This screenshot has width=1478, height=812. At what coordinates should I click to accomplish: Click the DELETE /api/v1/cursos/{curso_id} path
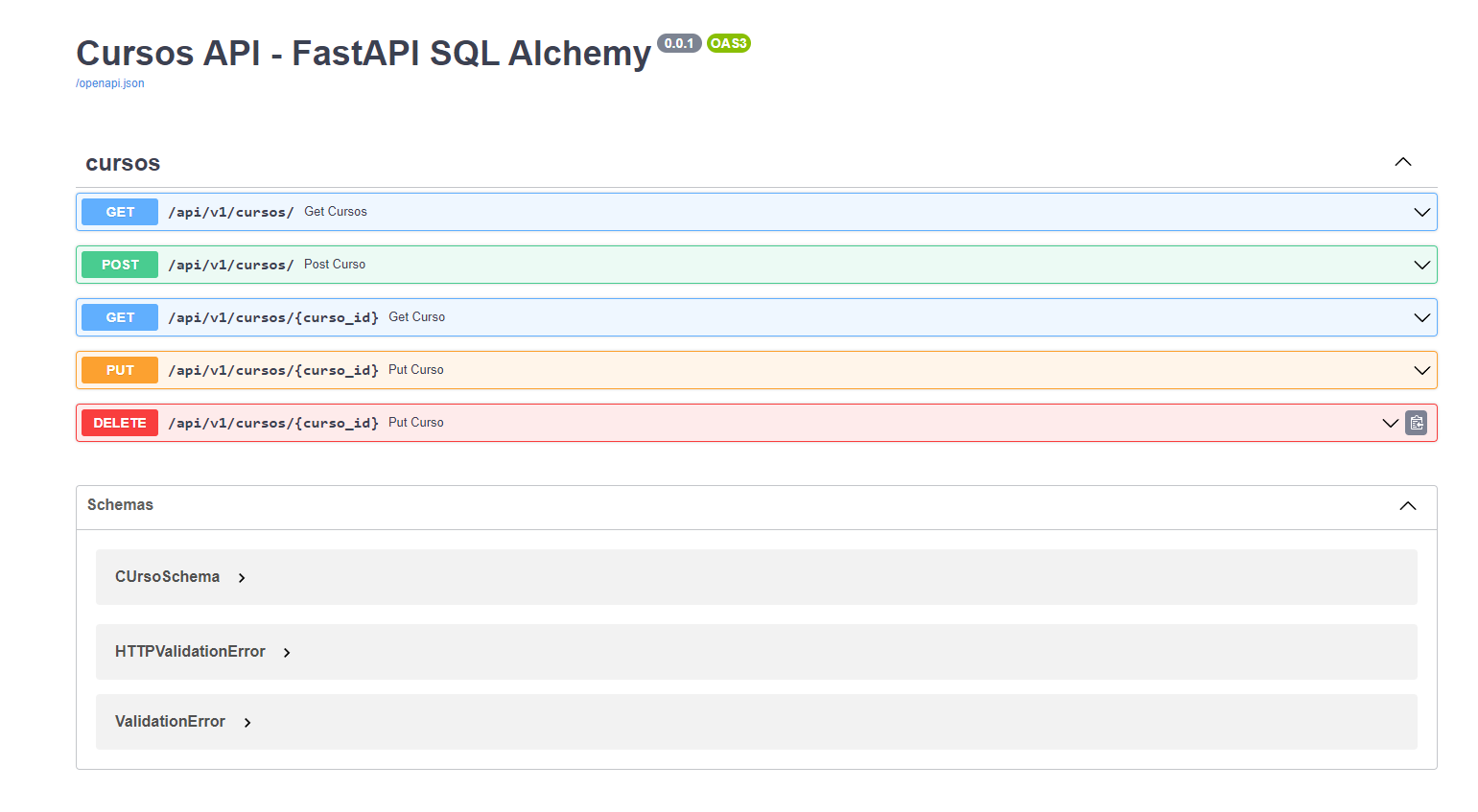click(273, 423)
